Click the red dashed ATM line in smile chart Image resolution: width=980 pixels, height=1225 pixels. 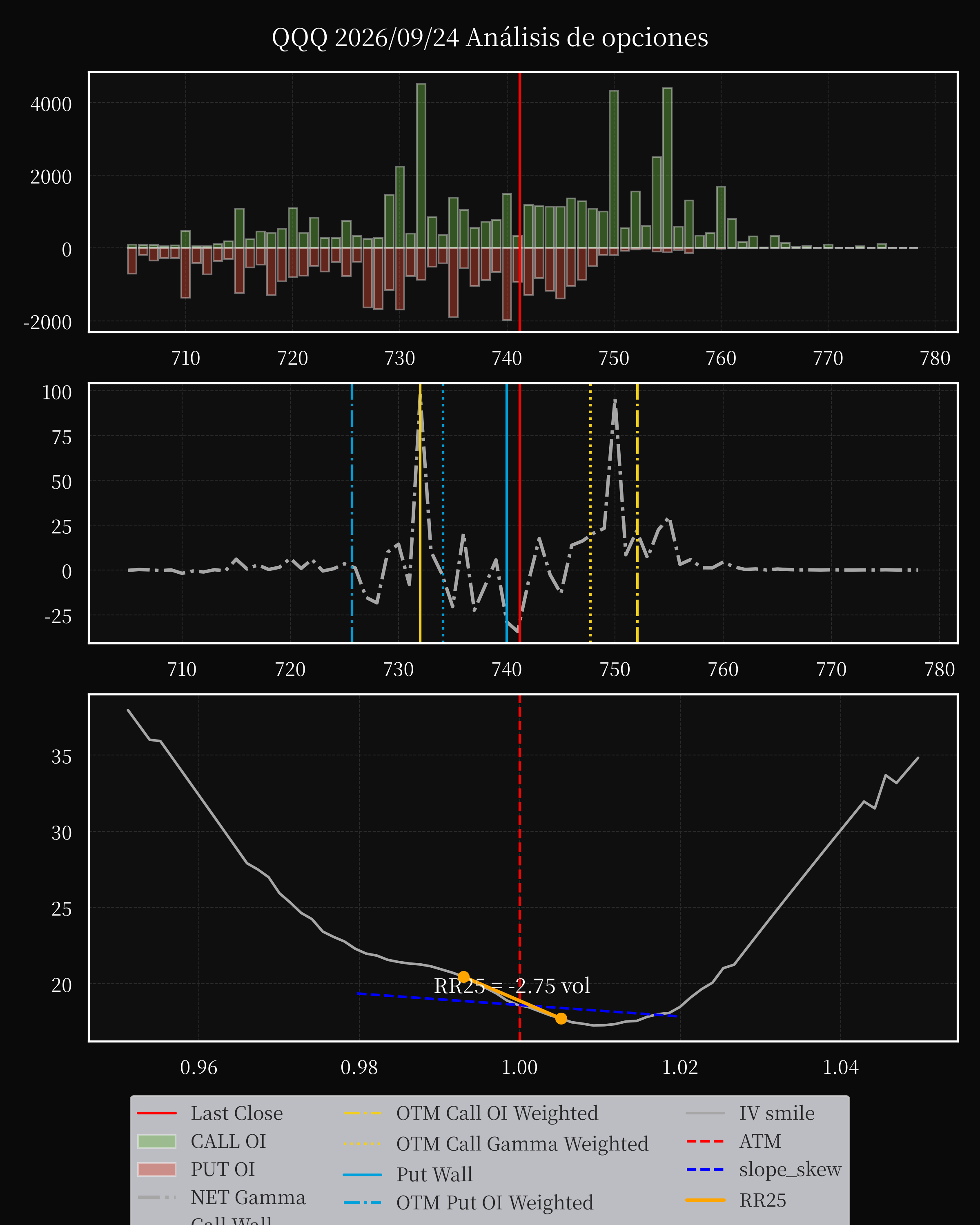(520, 868)
